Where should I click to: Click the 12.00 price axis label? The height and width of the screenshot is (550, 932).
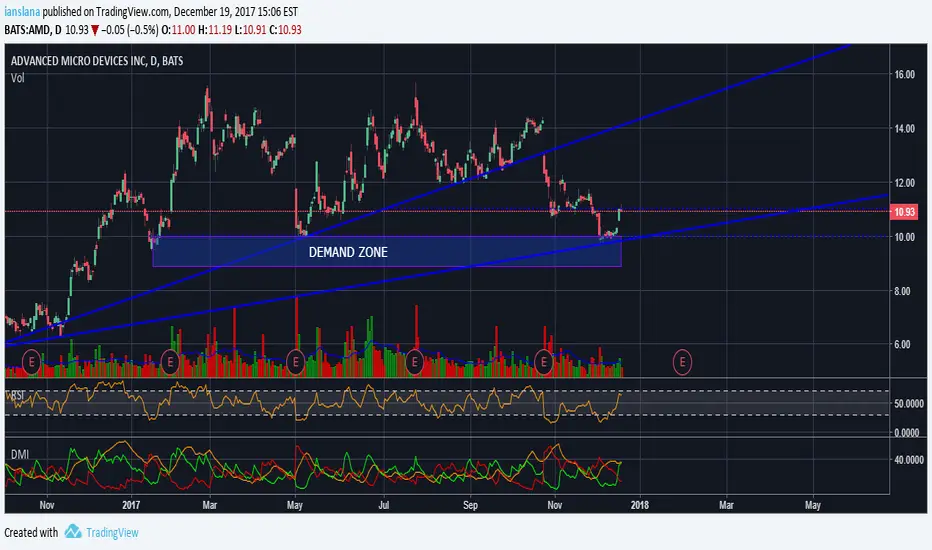point(905,183)
